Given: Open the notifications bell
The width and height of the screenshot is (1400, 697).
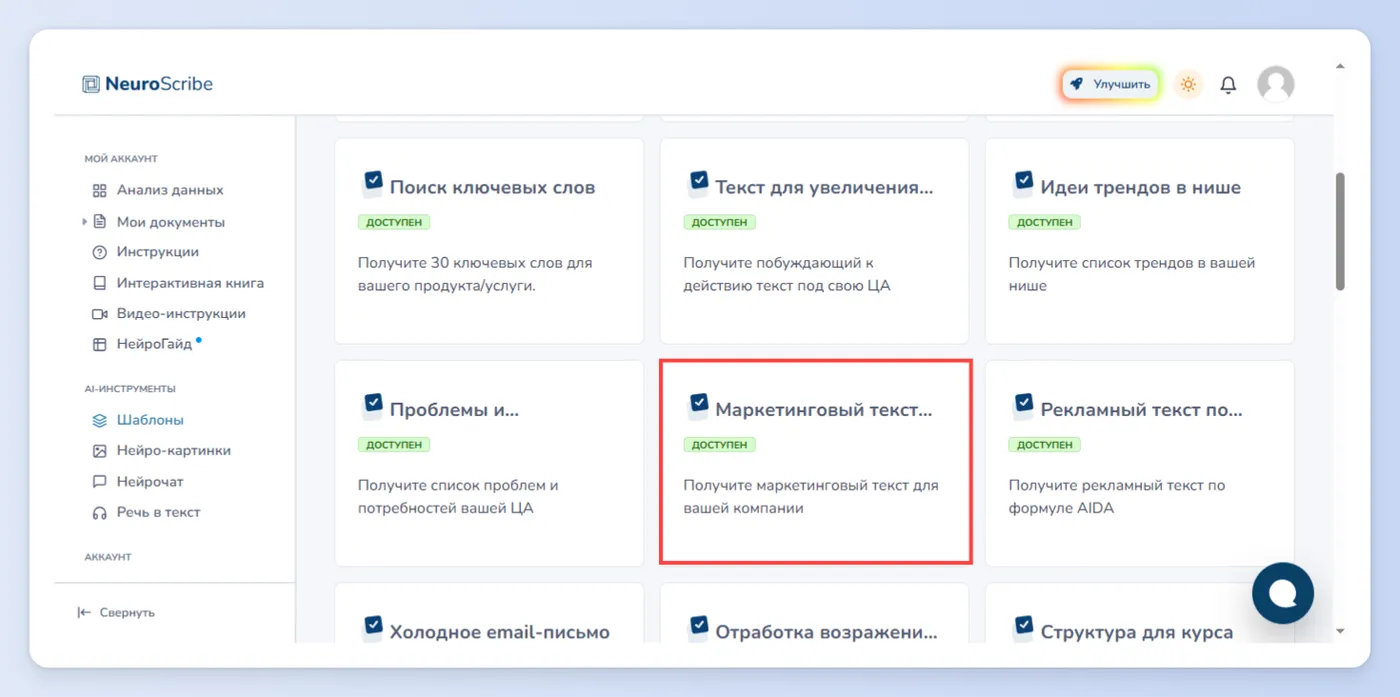Looking at the screenshot, I should (x=1228, y=85).
